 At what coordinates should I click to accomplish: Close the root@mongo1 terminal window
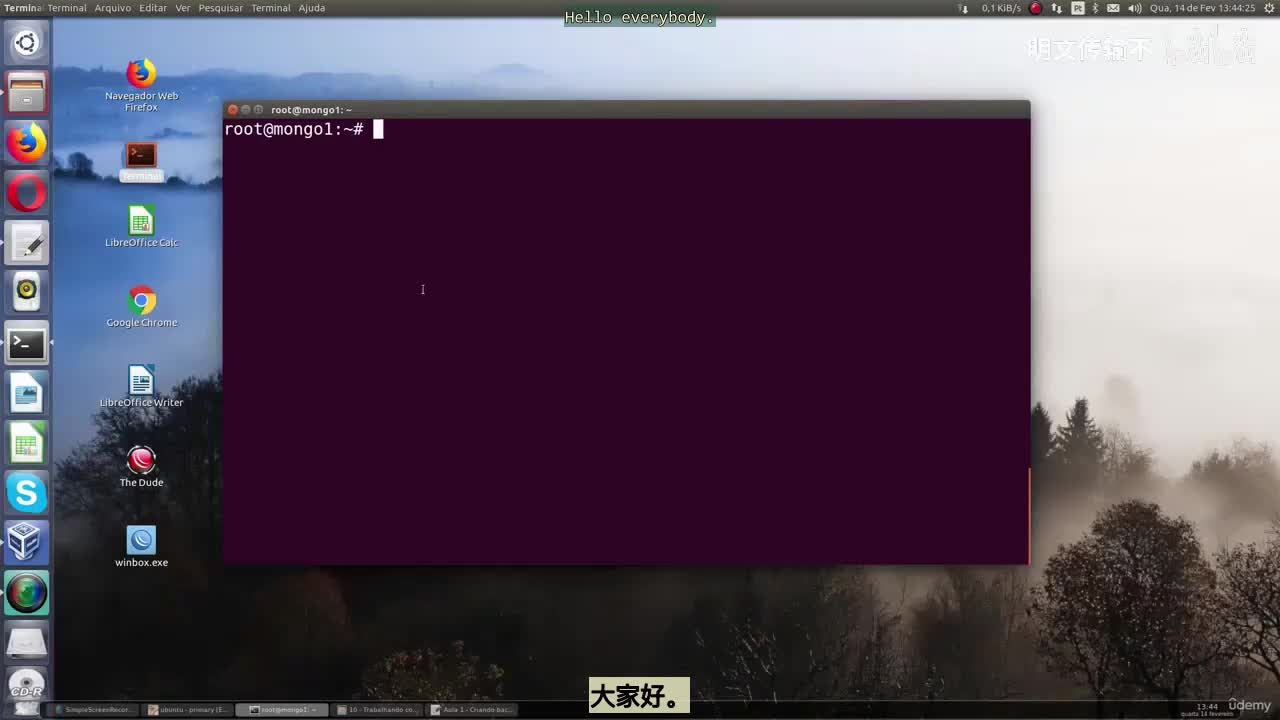[x=232, y=110]
